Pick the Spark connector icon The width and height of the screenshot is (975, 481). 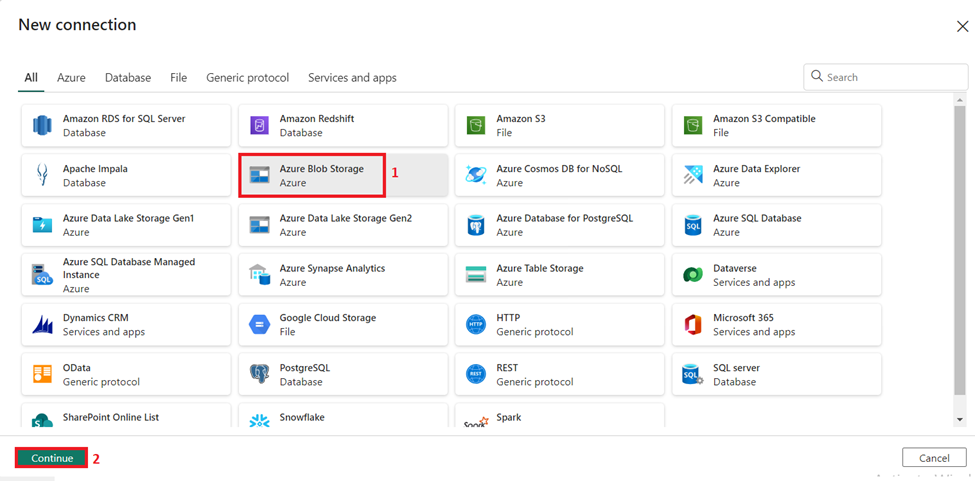476,422
